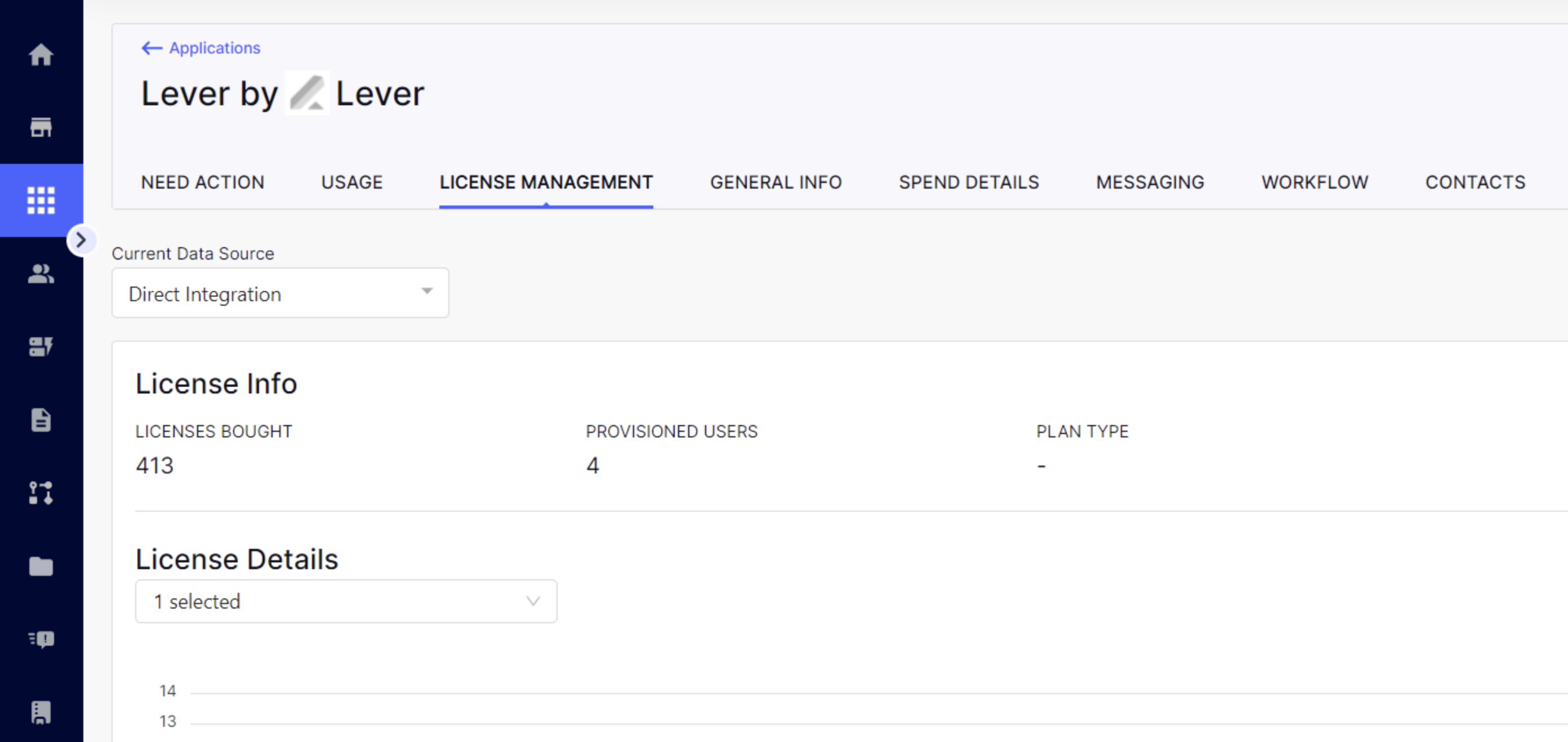Open the Users section from the sidebar
Viewport: 1568px width, 742px height.
tap(41, 275)
